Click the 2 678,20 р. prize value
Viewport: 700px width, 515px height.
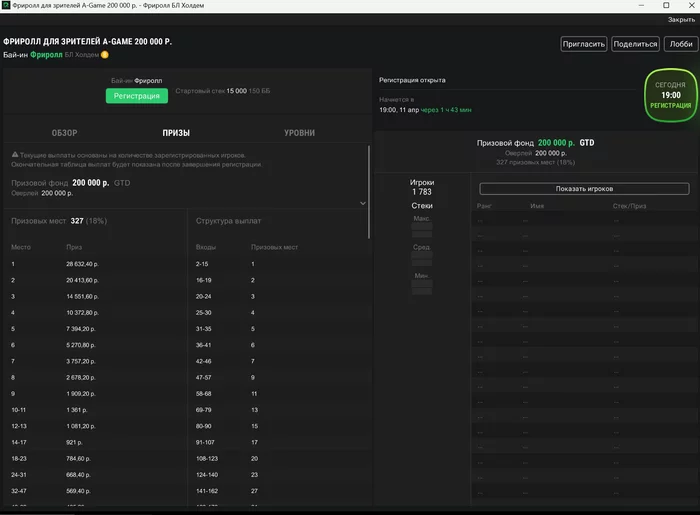(81, 378)
